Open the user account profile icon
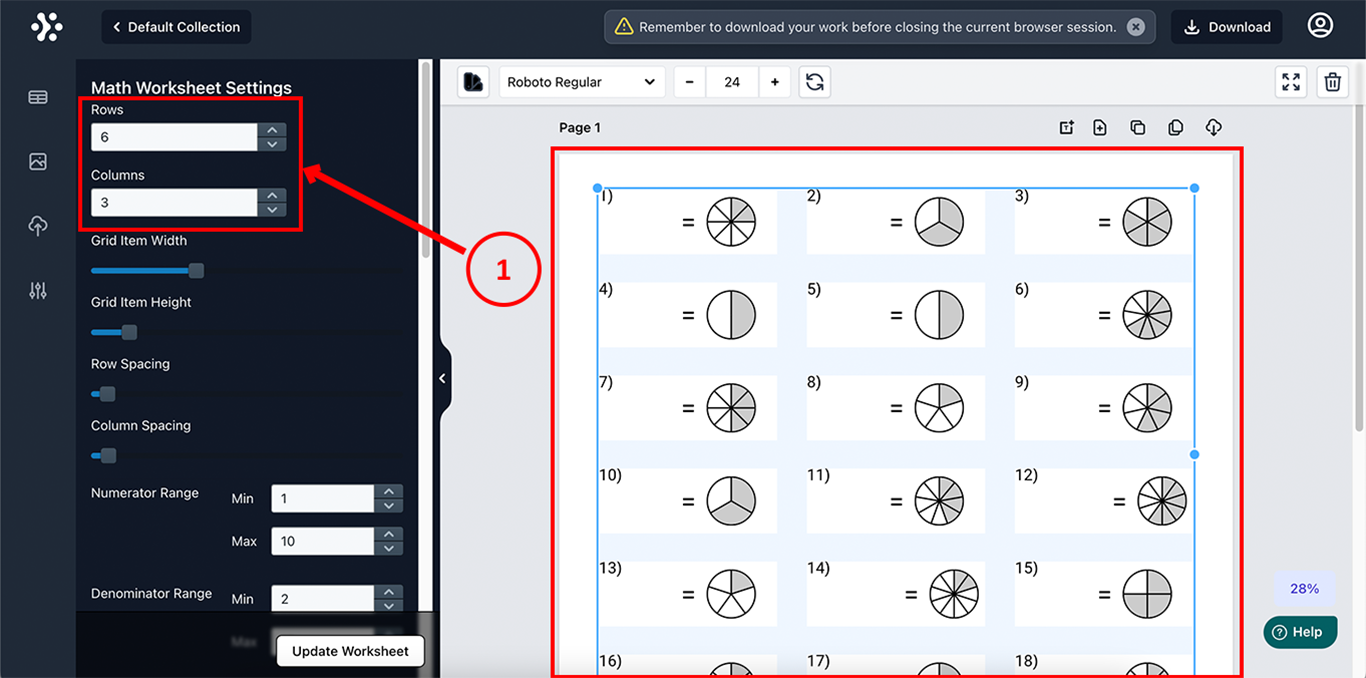The image size is (1366, 678). coord(1320,26)
